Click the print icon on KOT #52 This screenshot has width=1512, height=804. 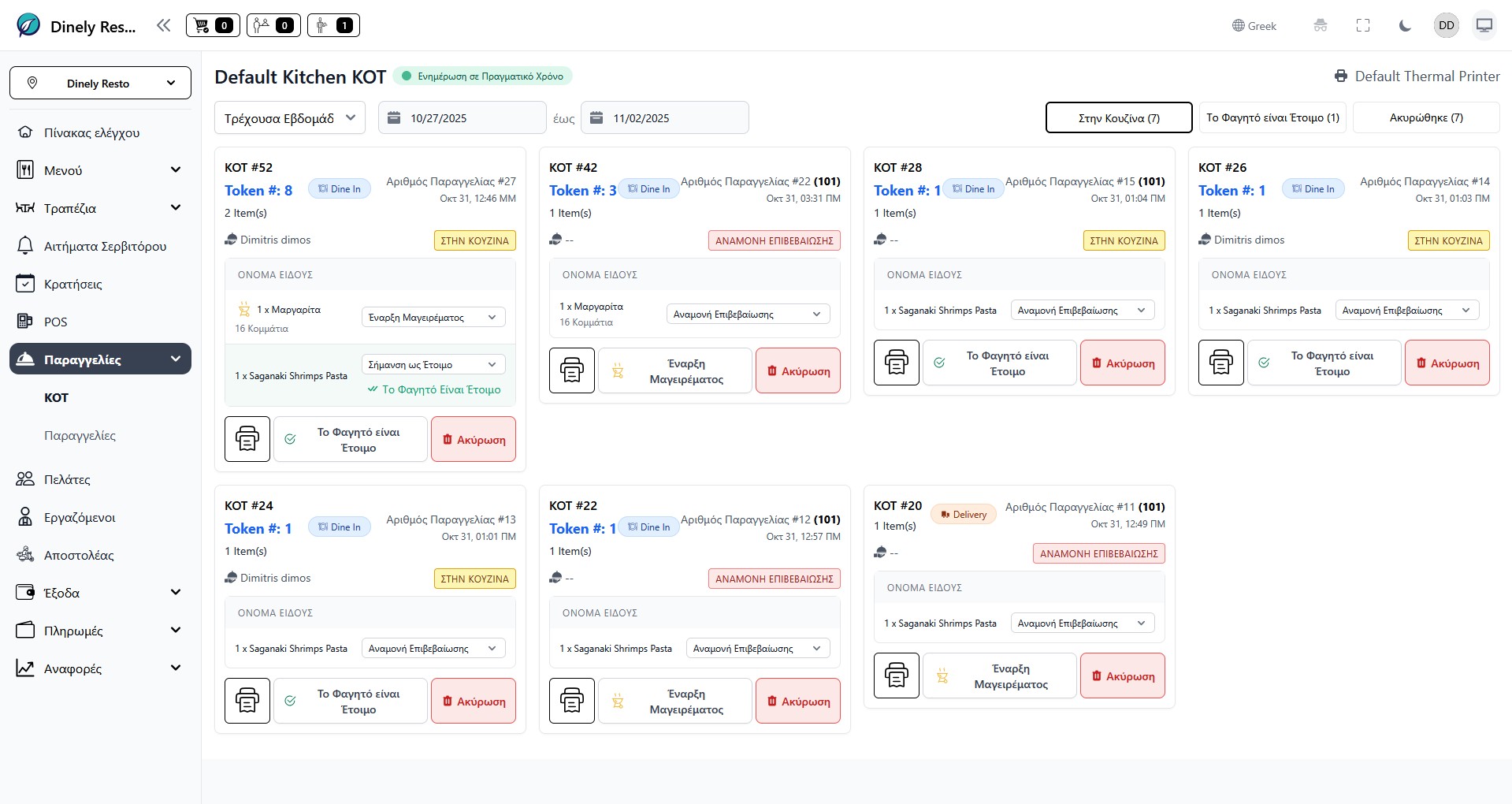coord(247,439)
